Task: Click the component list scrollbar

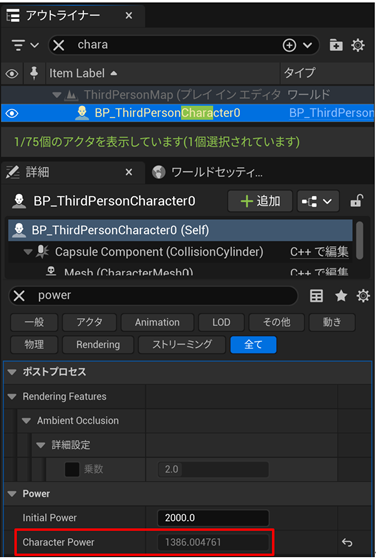Action: tap(360, 240)
